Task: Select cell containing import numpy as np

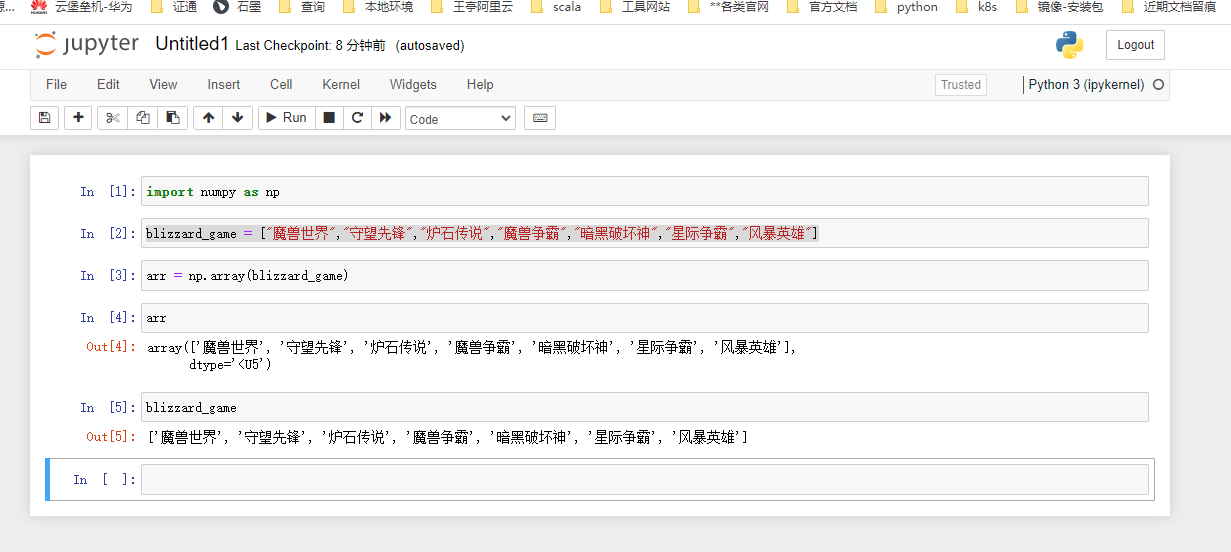Action: click(x=645, y=191)
